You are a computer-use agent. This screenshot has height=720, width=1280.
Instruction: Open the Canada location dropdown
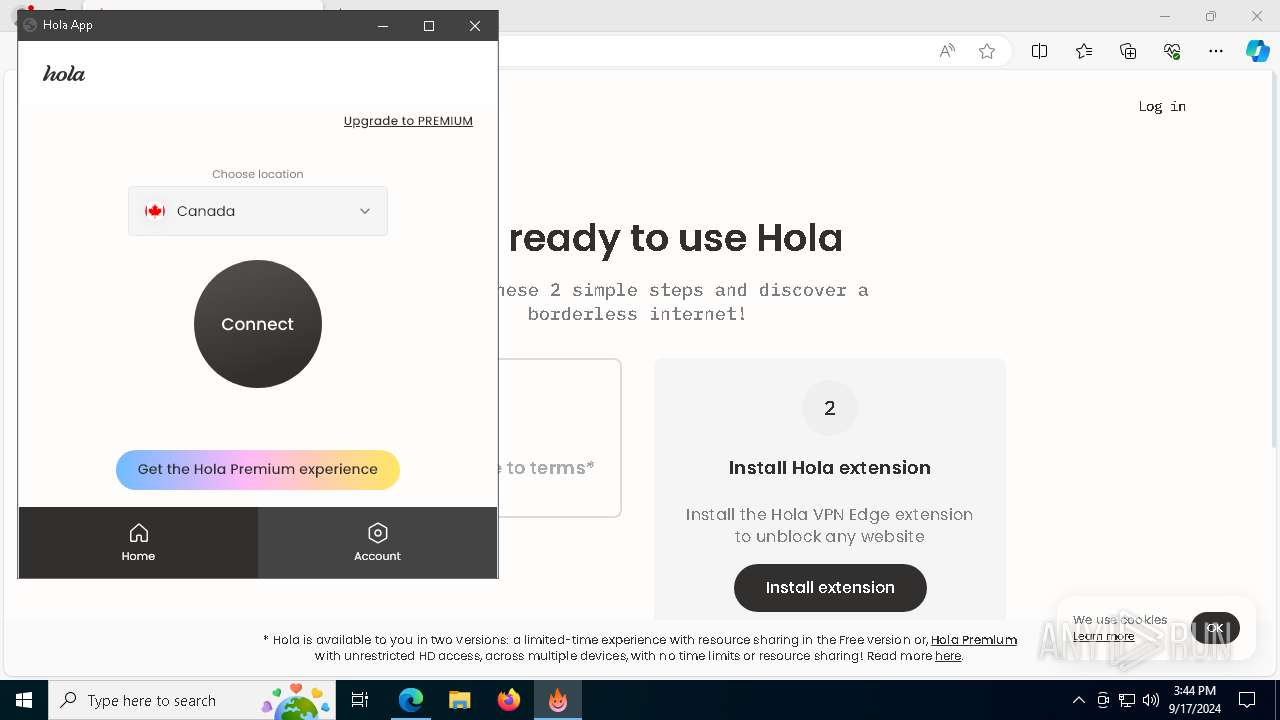(258, 211)
